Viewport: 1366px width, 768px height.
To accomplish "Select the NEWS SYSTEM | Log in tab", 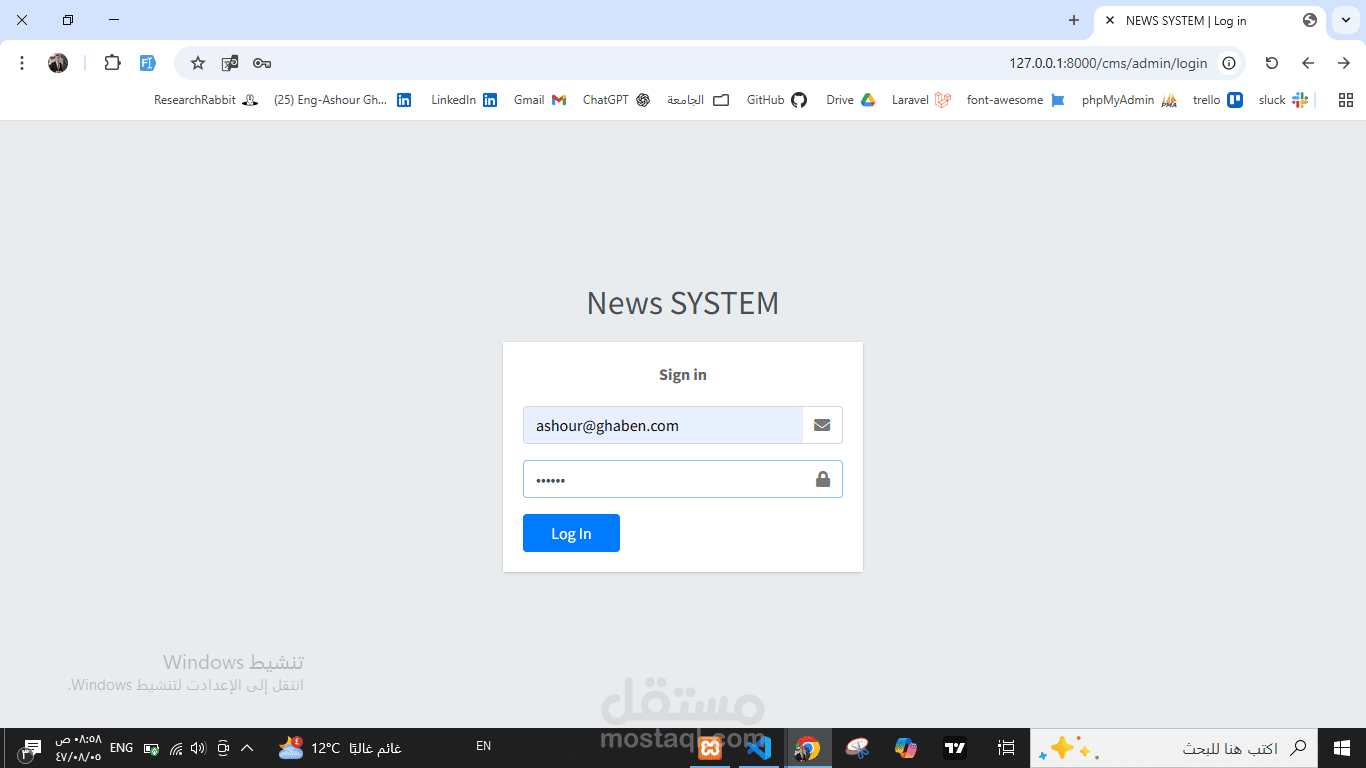I will coord(1185,20).
